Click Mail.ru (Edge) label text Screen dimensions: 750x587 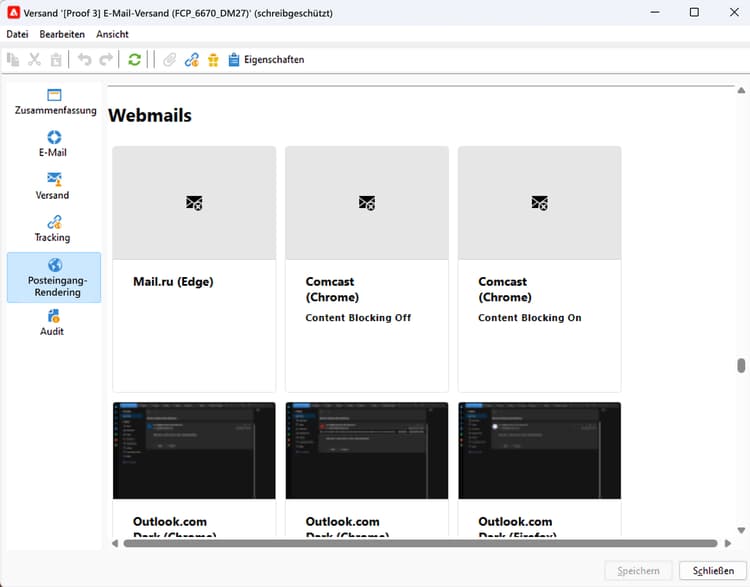tap(173, 281)
